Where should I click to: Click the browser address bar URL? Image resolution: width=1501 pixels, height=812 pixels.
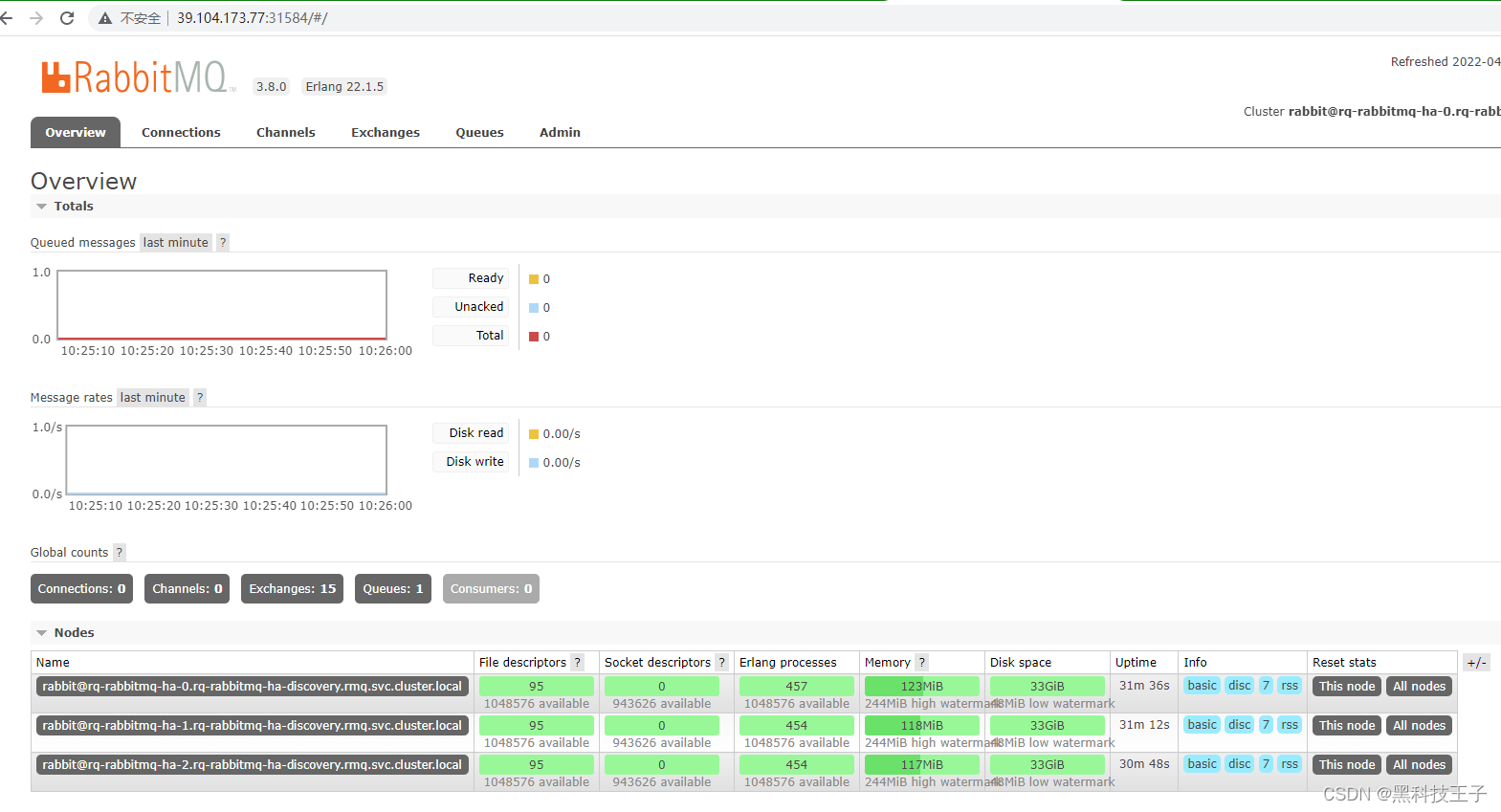tap(253, 18)
